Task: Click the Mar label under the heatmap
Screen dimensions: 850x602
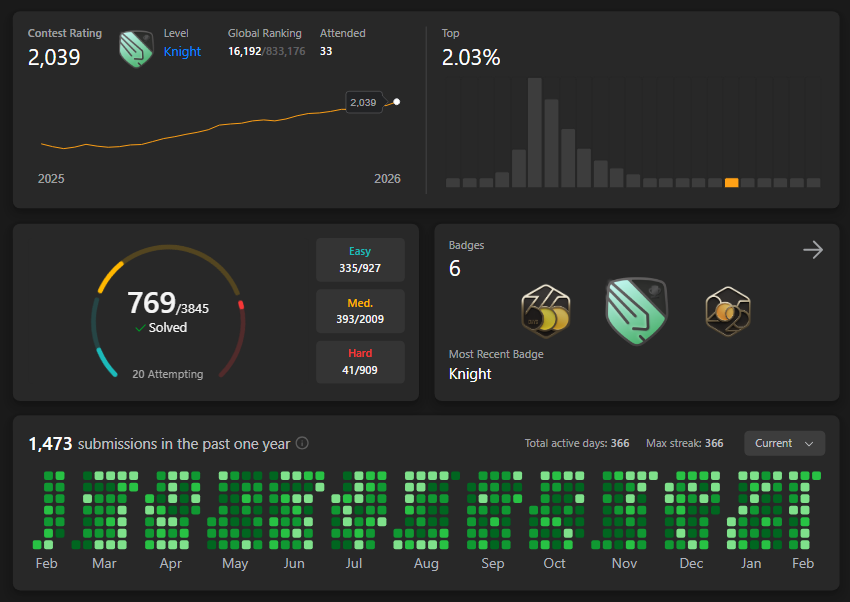Action: pyautogui.click(x=104, y=564)
